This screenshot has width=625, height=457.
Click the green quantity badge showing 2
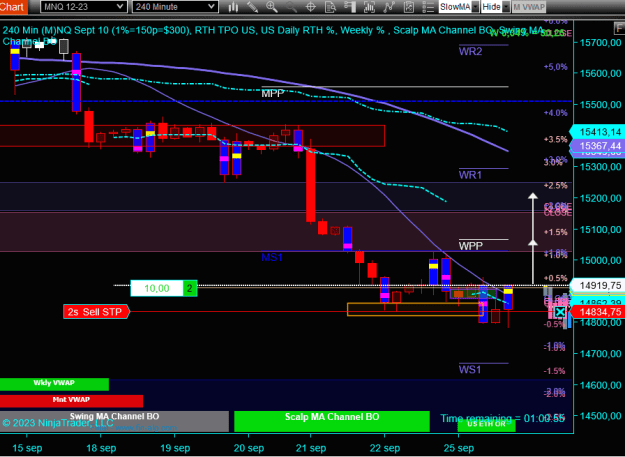(190, 288)
